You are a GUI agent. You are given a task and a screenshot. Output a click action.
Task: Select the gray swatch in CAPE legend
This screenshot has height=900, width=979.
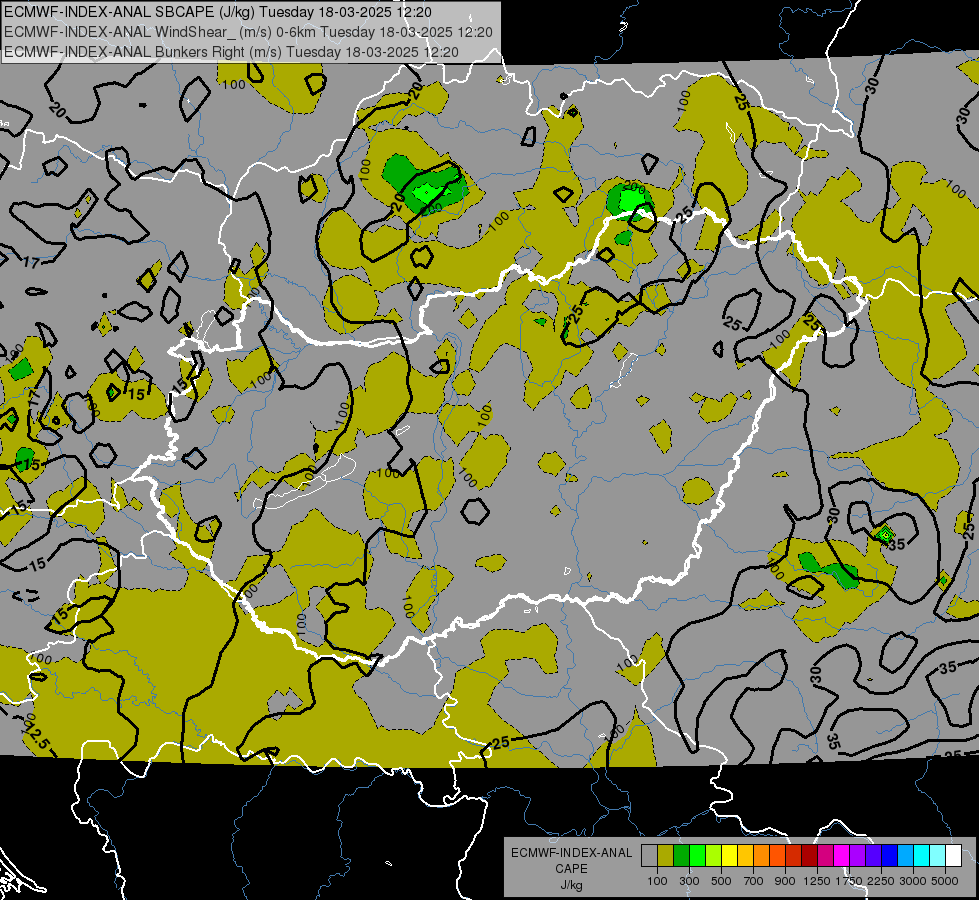point(649,856)
